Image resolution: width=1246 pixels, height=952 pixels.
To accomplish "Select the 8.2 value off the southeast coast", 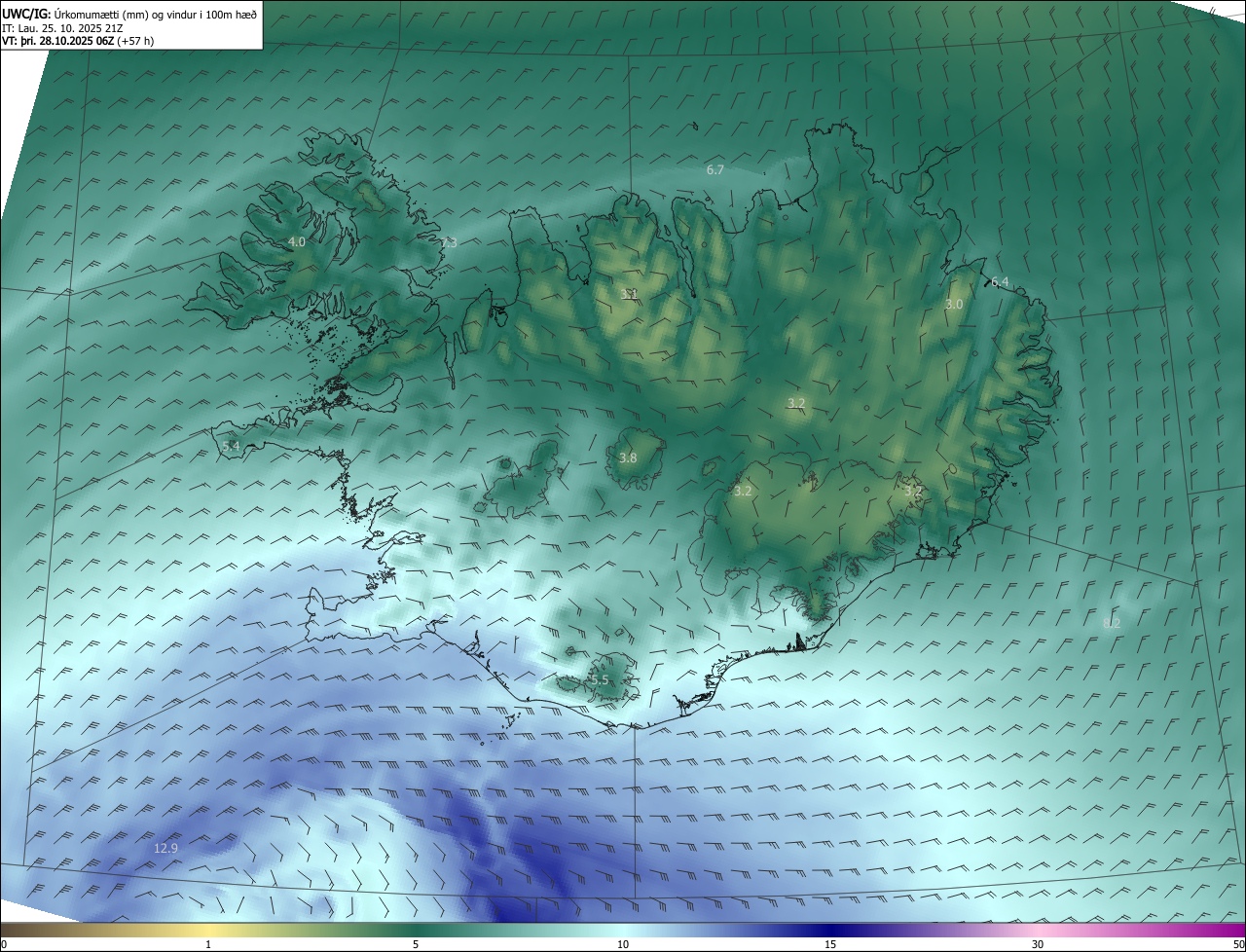I will tap(1112, 622).
